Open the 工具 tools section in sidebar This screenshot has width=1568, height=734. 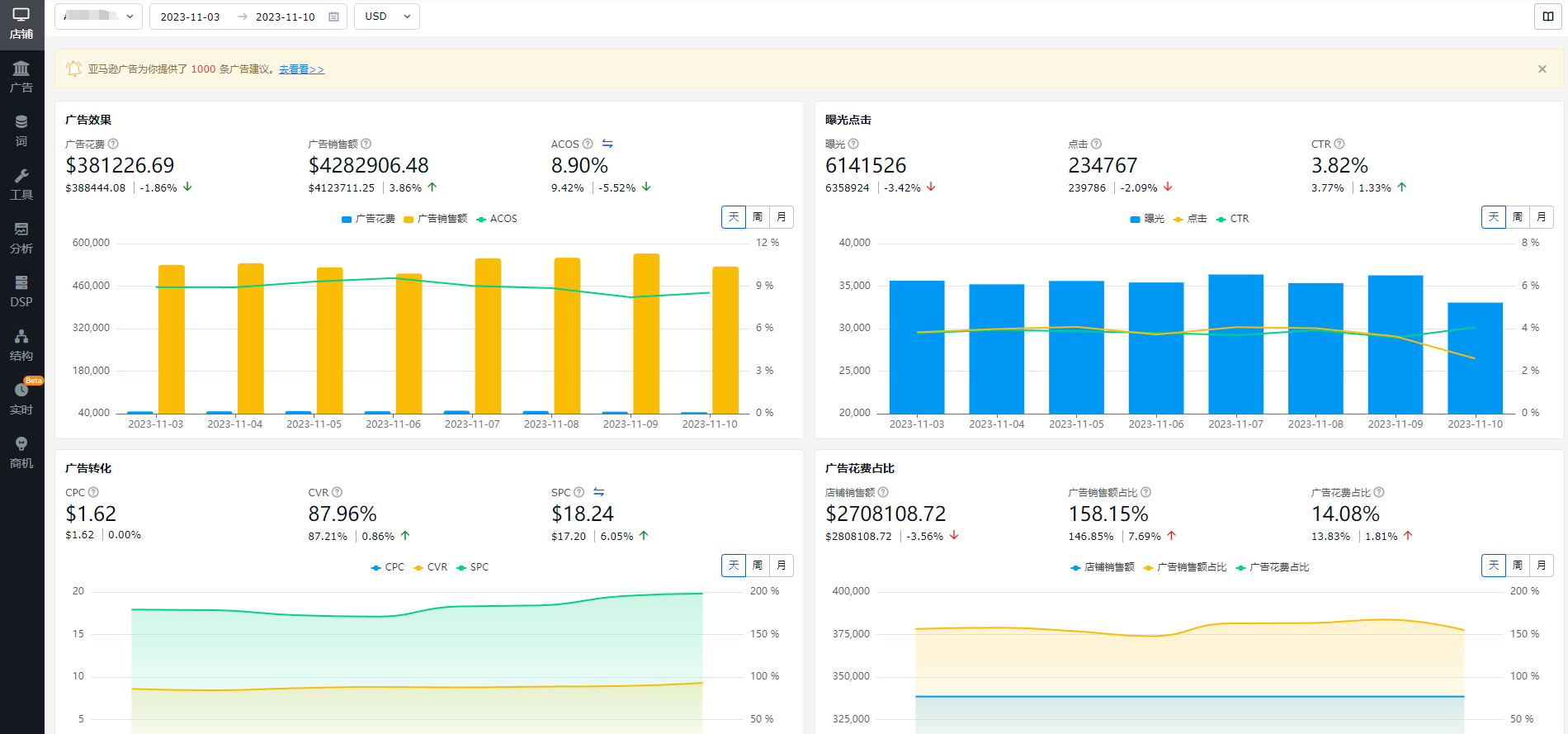point(21,184)
